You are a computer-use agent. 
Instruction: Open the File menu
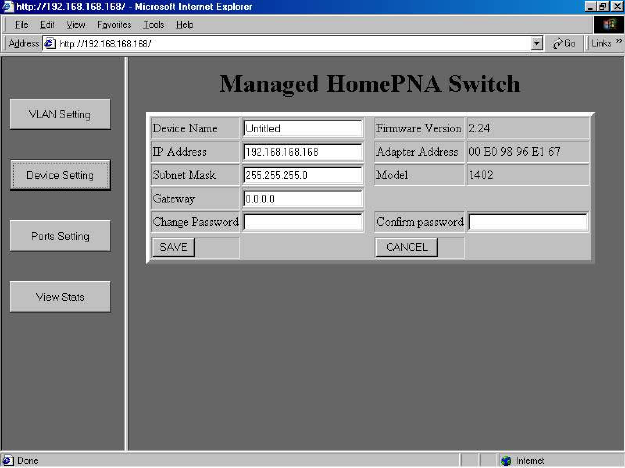coord(21,24)
